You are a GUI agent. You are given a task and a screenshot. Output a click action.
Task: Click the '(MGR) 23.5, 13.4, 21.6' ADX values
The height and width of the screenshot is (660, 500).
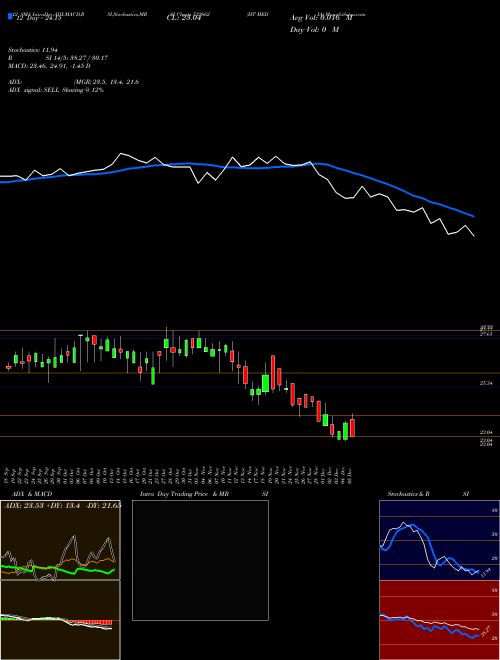(106, 82)
